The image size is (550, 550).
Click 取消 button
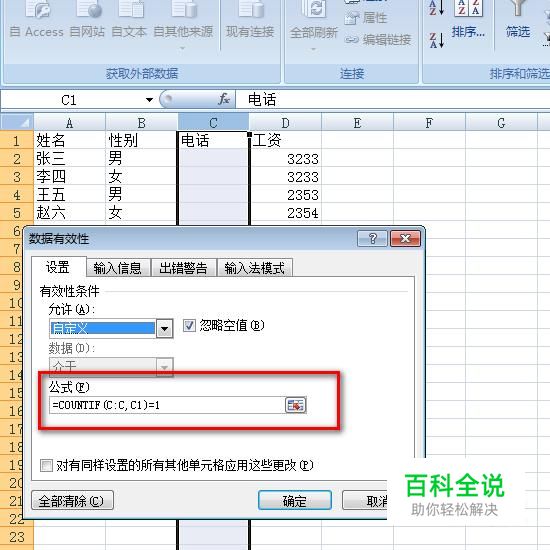click(x=365, y=501)
